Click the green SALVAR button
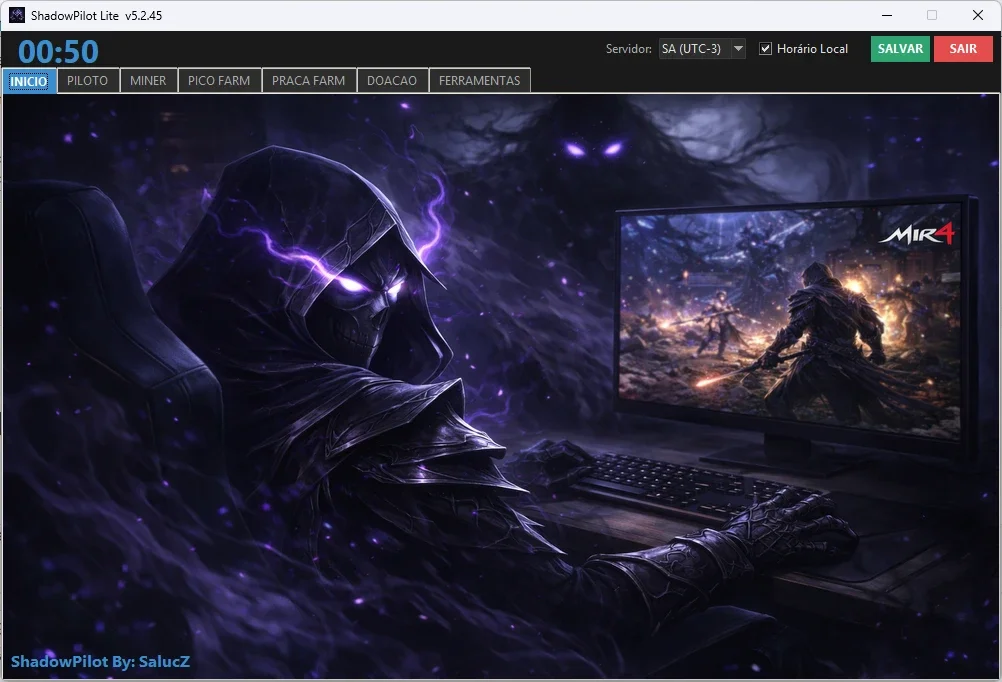The height and width of the screenshot is (682, 1002). 900,49
